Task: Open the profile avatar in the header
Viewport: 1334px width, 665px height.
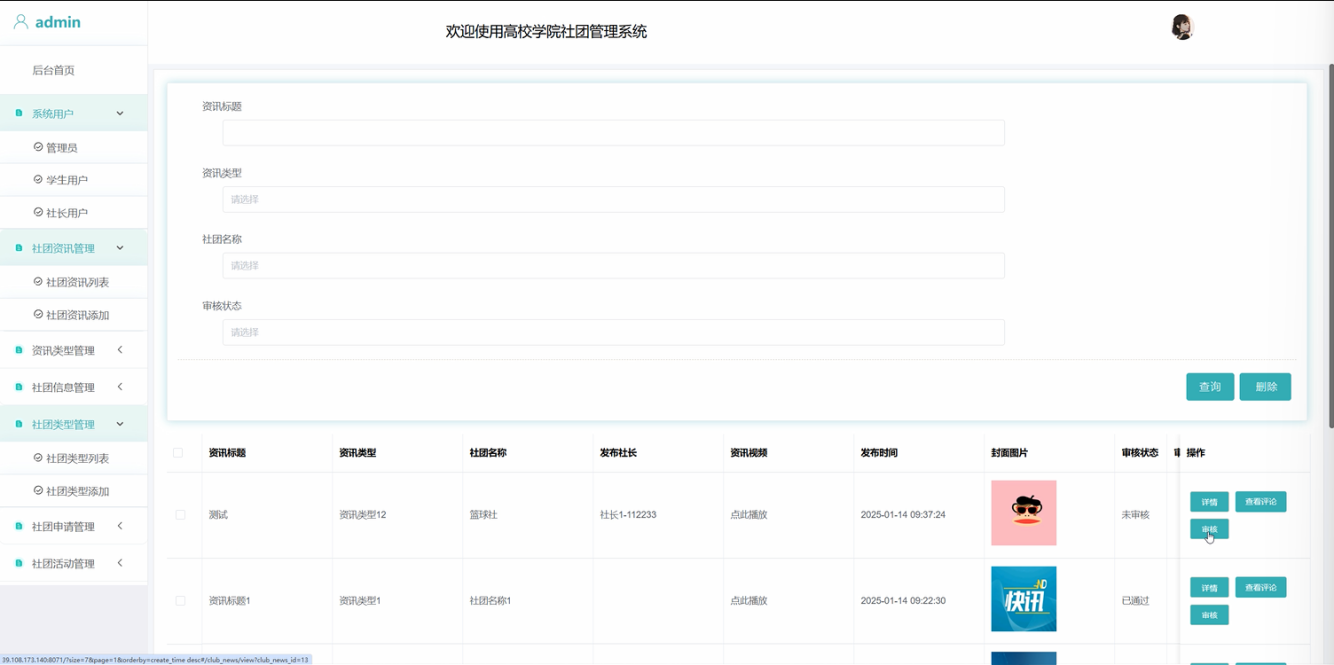Action: pyautogui.click(x=1182, y=27)
